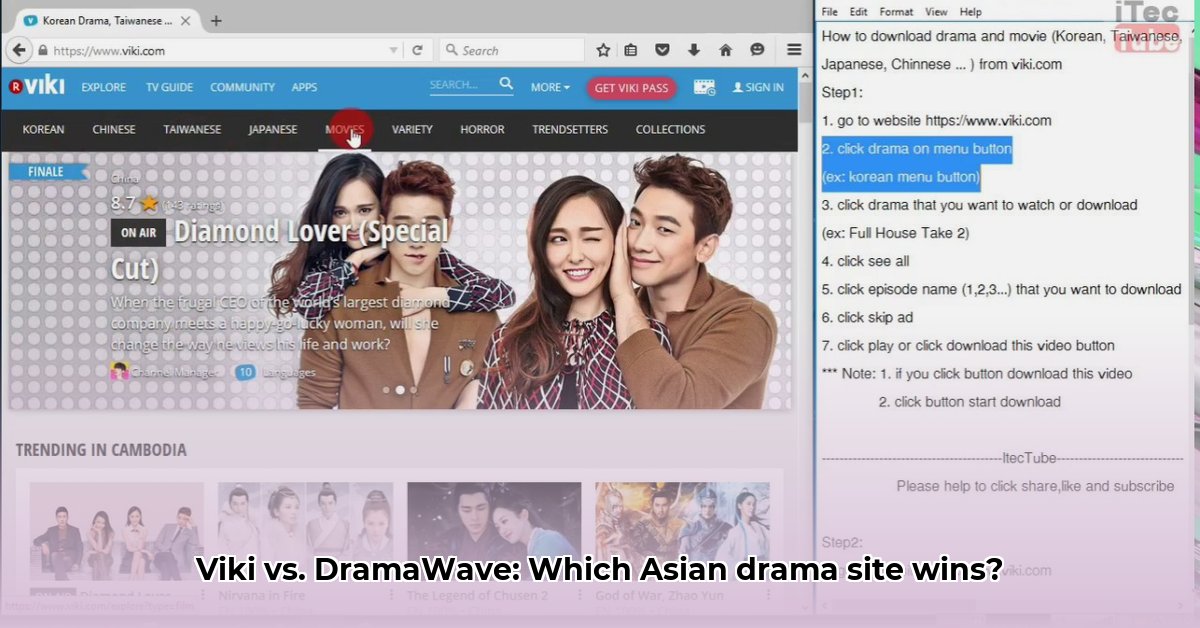
Task: Click the Pocket save icon
Action: [x=661, y=49]
